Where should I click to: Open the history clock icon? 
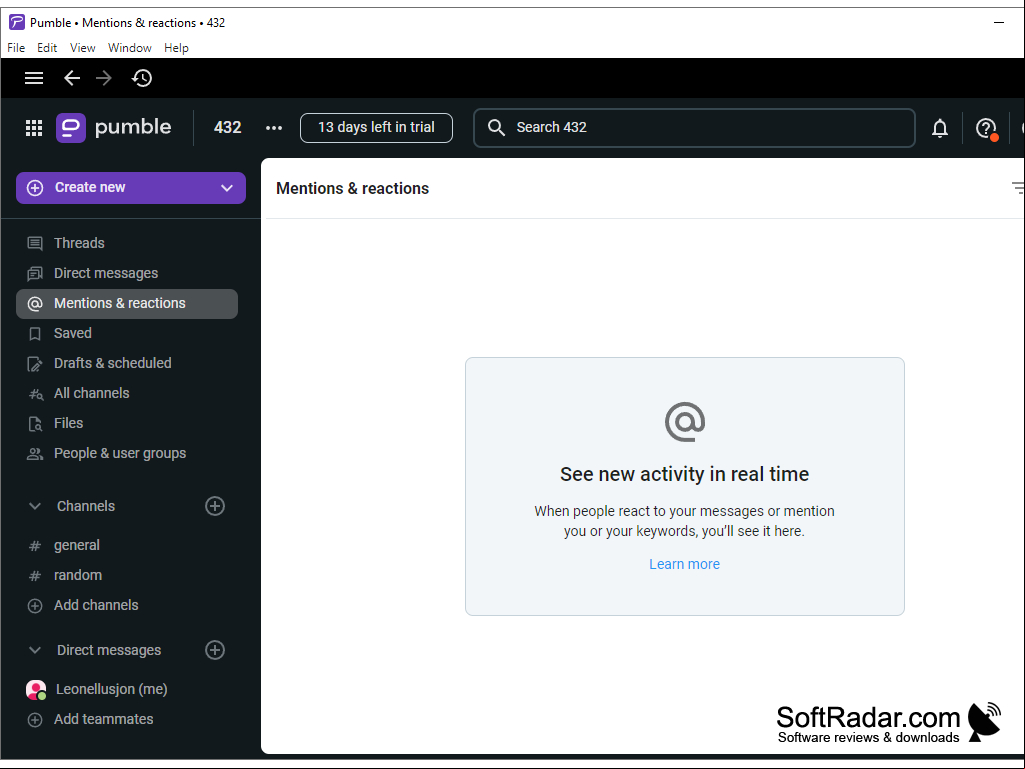[x=142, y=78]
